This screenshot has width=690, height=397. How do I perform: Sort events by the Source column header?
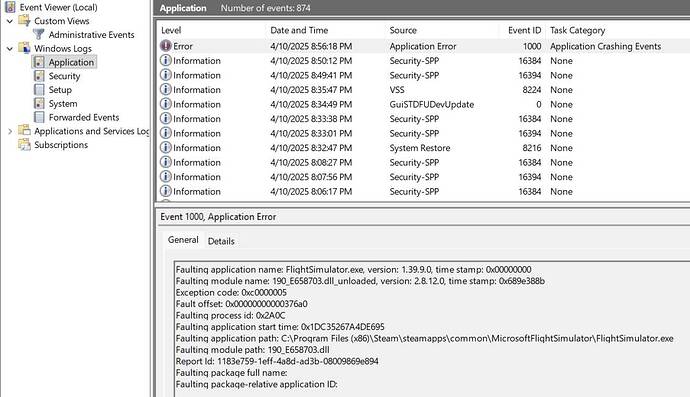click(x=403, y=30)
